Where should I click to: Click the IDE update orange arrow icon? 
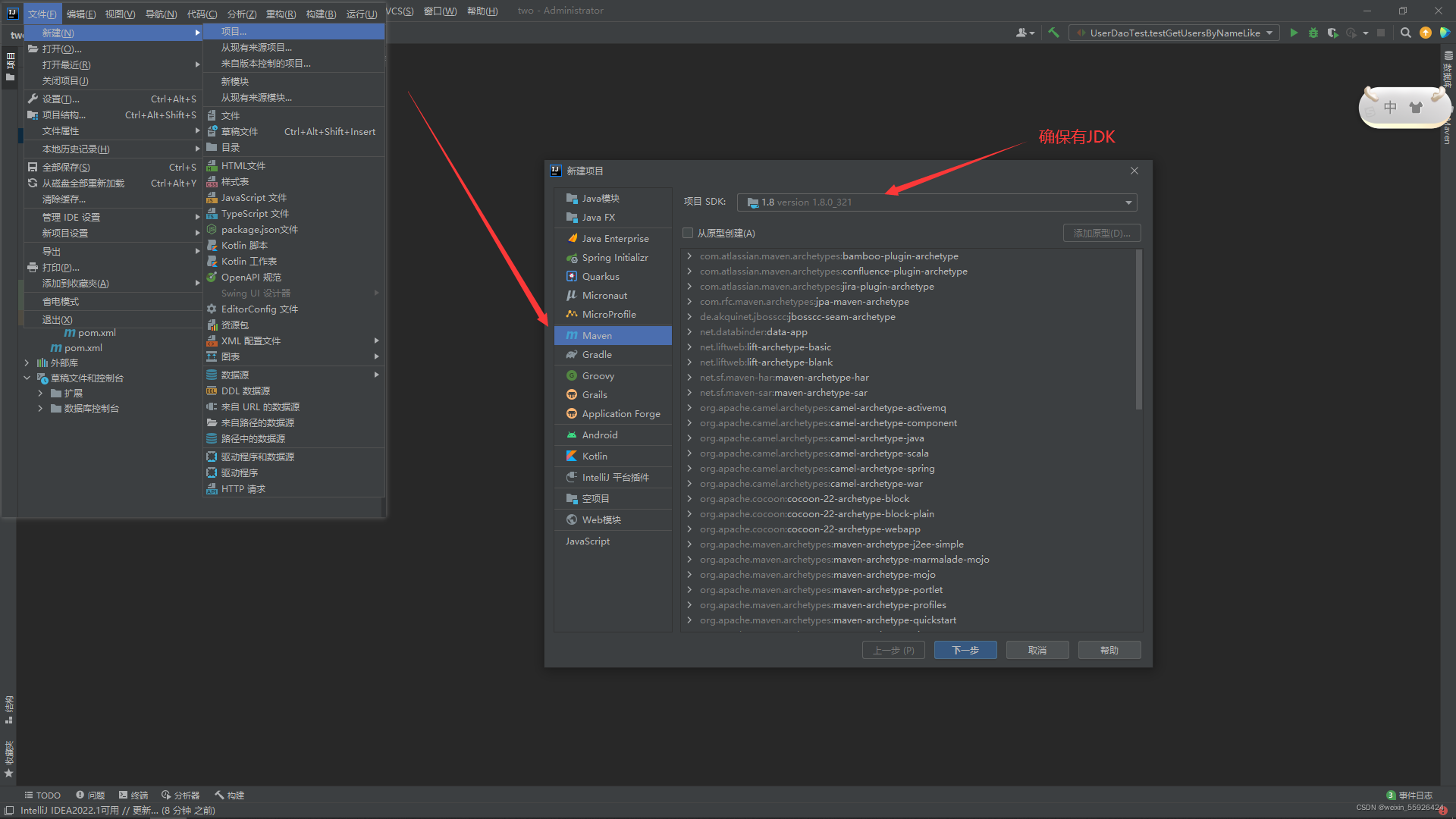point(1426,33)
